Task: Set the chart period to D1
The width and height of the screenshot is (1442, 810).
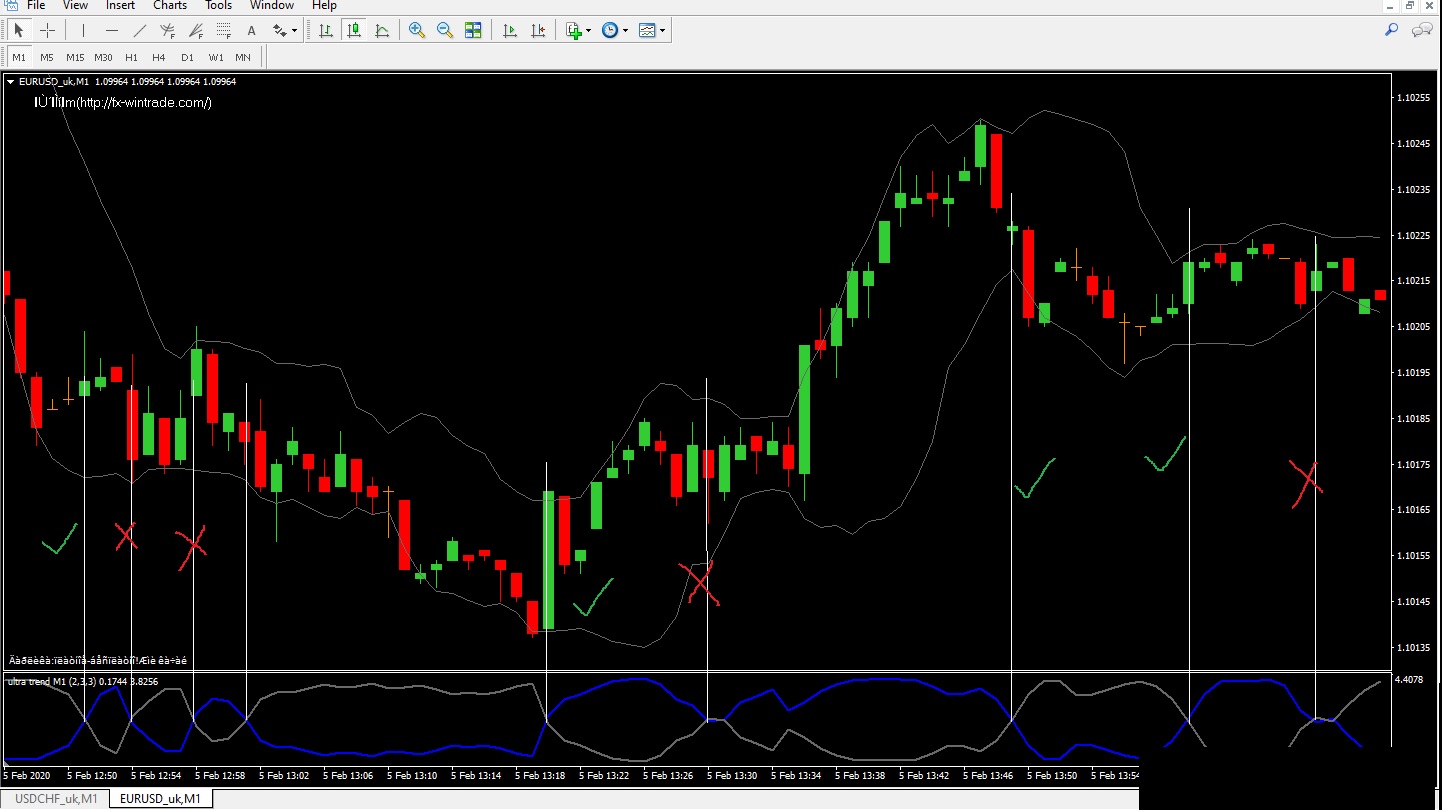Action: pyautogui.click(x=187, y=57)
